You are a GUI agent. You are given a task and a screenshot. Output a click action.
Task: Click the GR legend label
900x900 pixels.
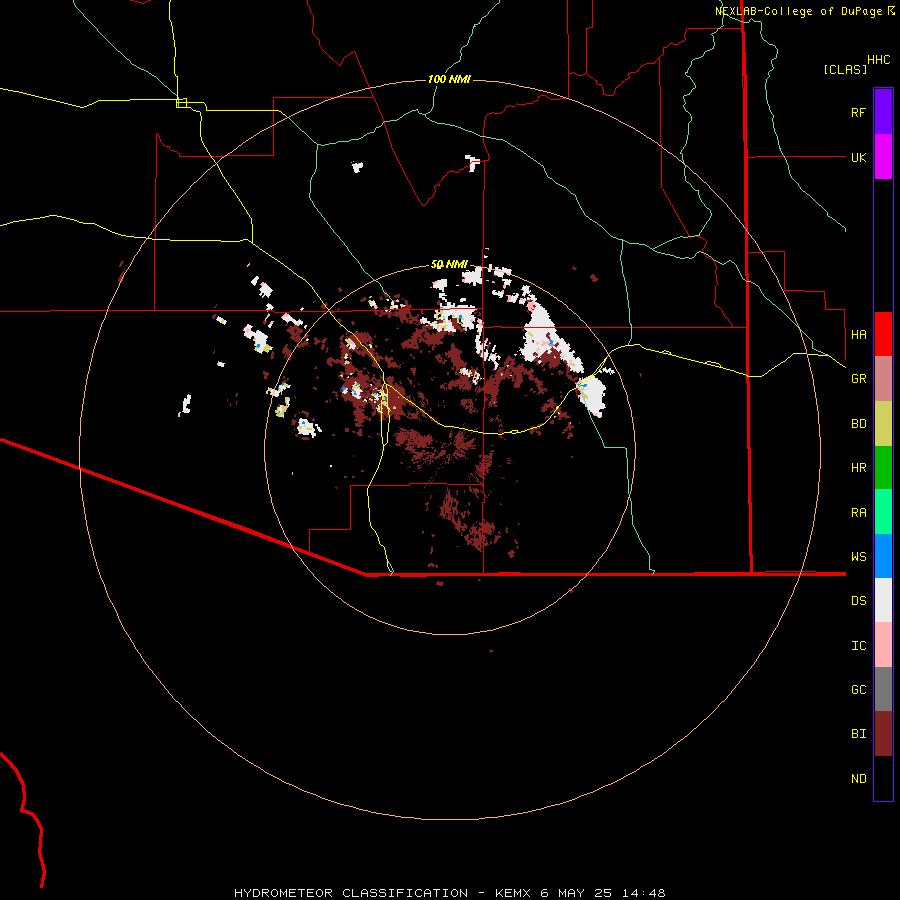(859, 379)
